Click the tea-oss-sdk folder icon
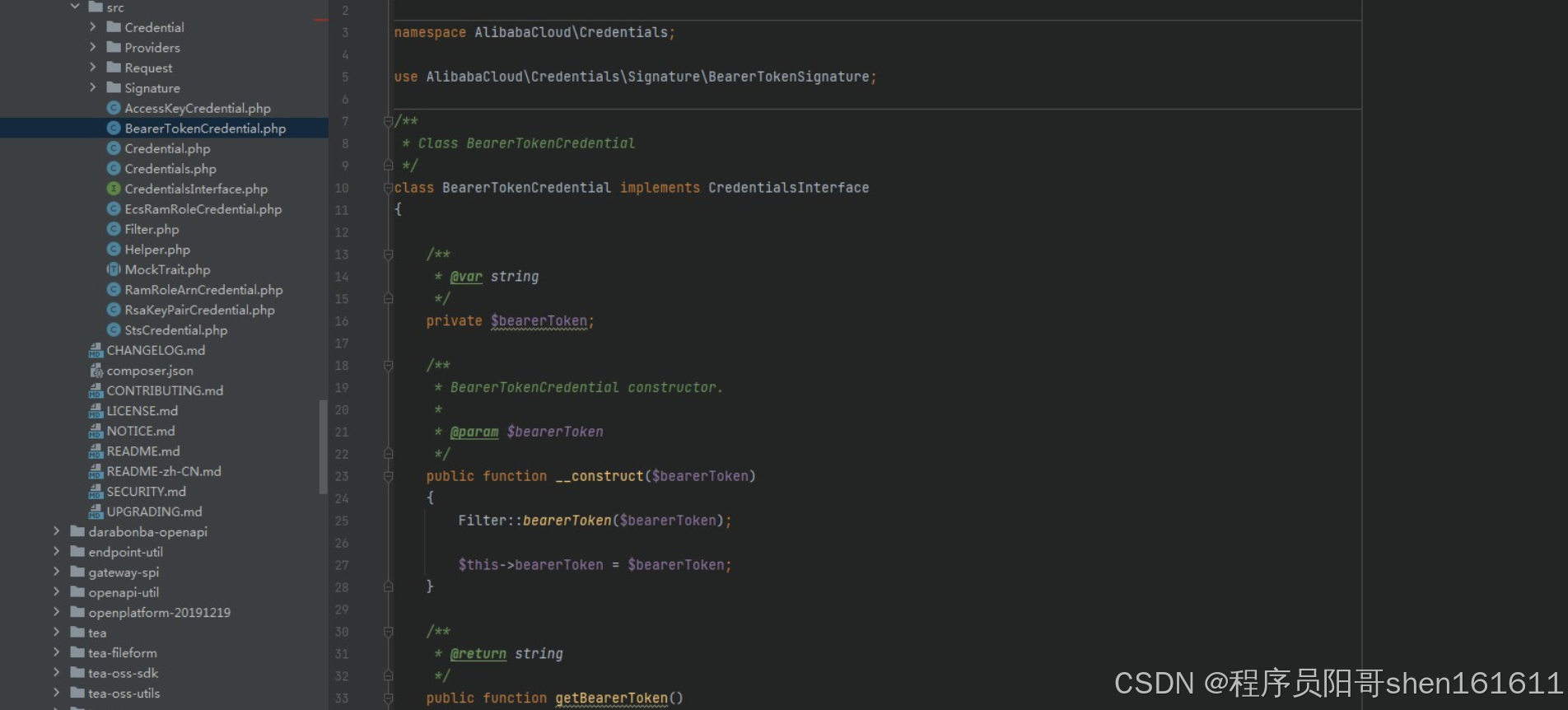Viewport: 1568px width, 710px height. pos(77,673)
